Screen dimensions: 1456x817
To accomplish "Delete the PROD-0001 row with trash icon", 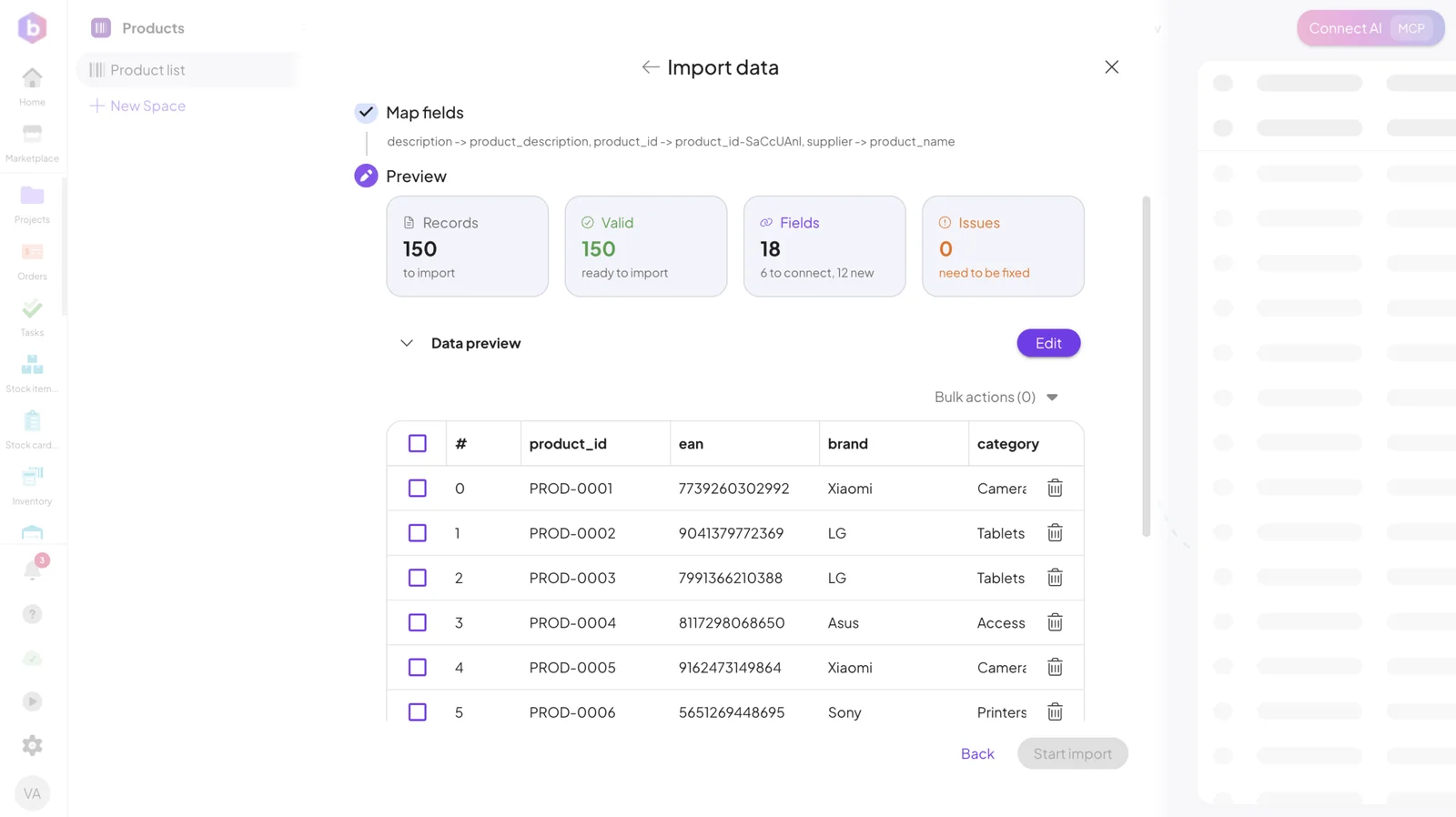I will point(1055,489).
